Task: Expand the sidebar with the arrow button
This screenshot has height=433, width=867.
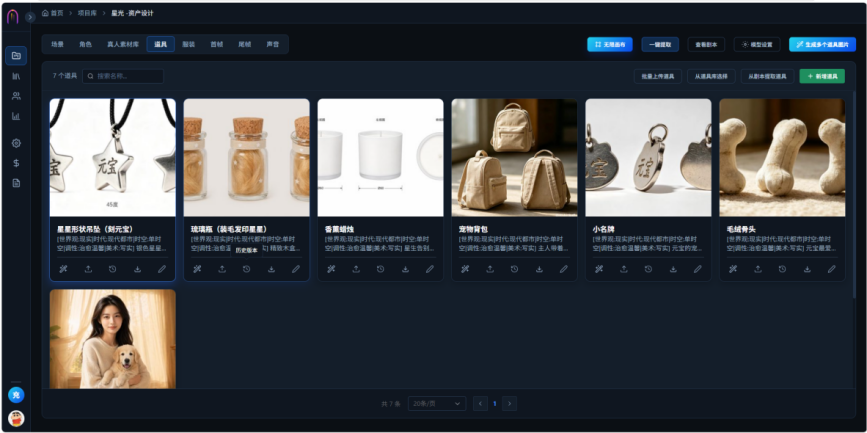Action: coord(30,17)
